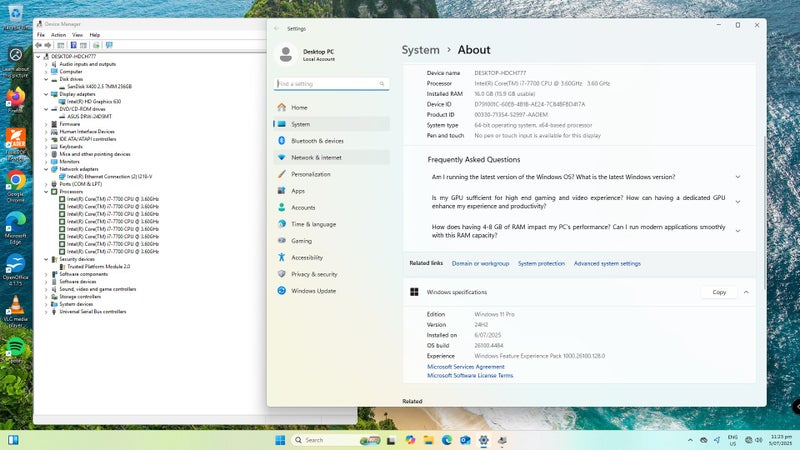This screenshot has width=800, height=450.
Task: Click the Settings back arrow
Action: (277, 29)
